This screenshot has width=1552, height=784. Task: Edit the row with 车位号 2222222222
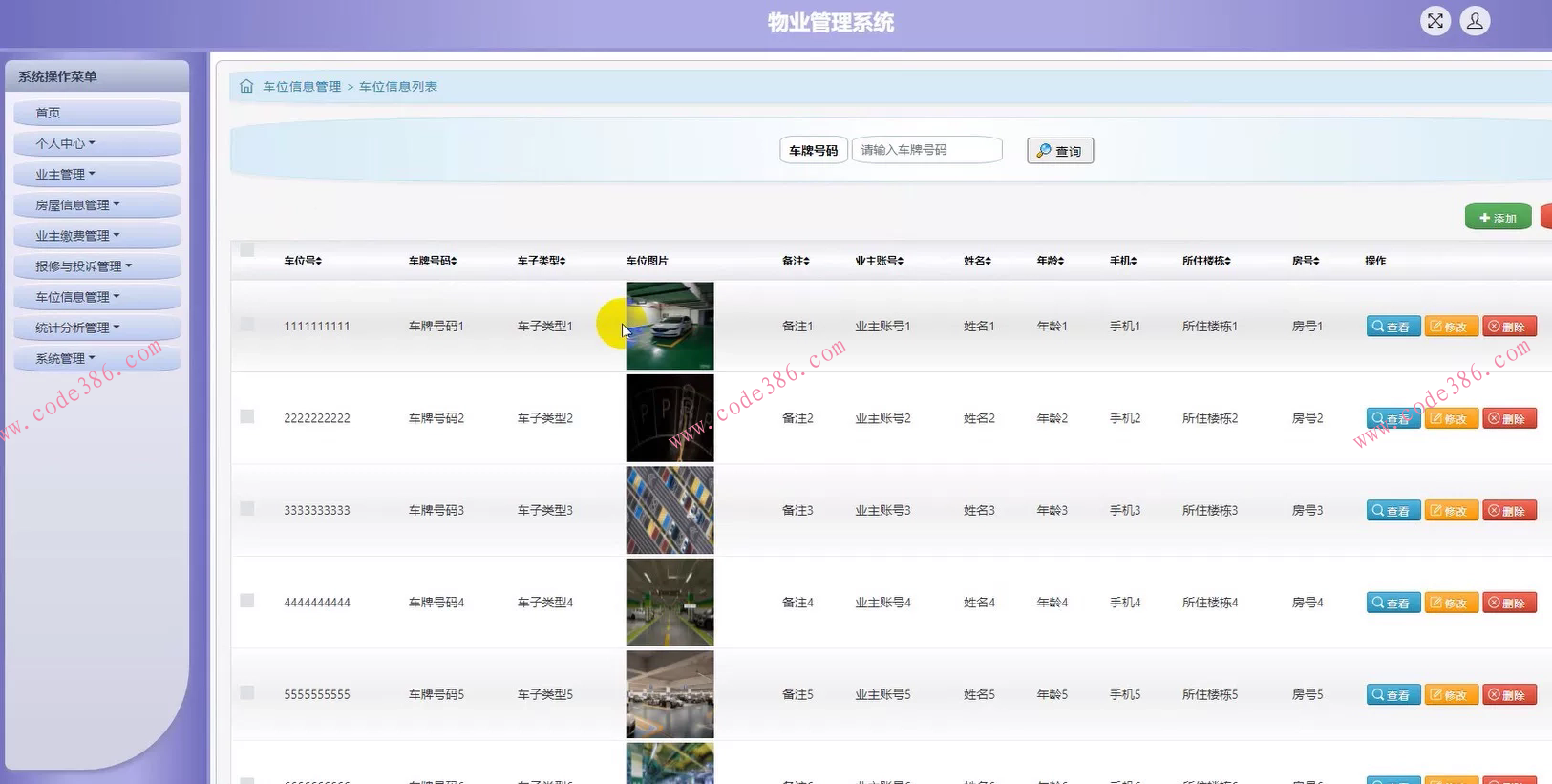(x=1452, y=418)
